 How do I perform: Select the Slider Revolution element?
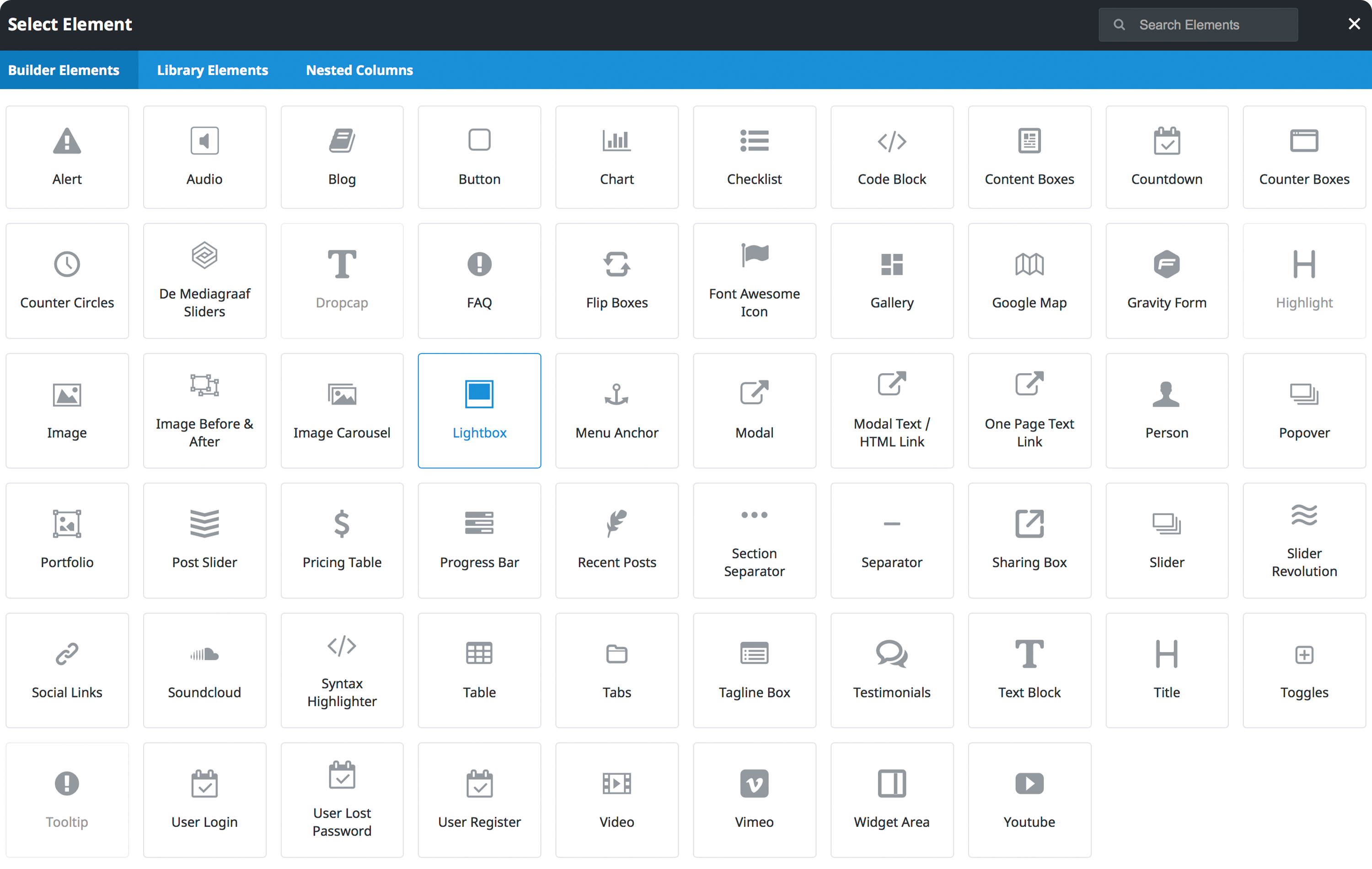point(1303,540)
